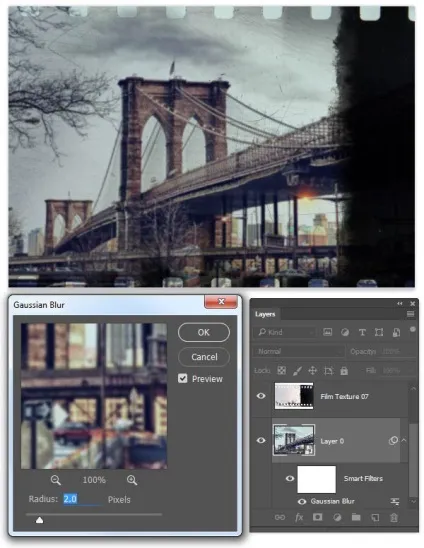Collapse Layer 0 smart filters list

click(404, 440)
